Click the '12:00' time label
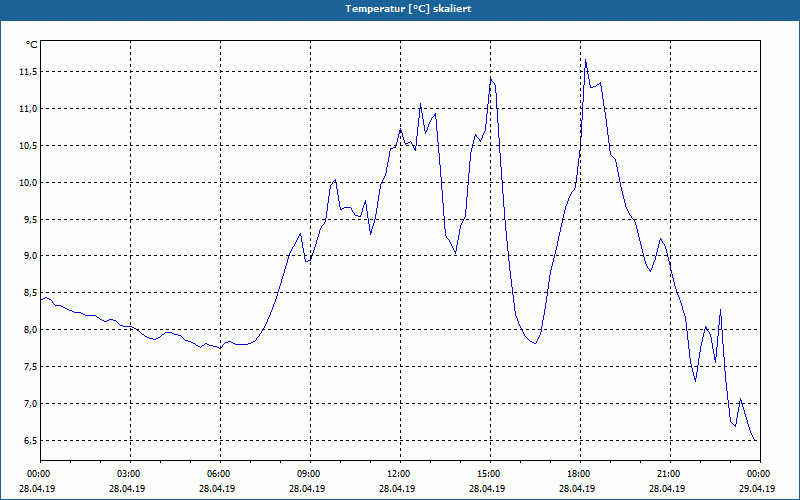The image size is (800, 500). [x=401, y=474]
